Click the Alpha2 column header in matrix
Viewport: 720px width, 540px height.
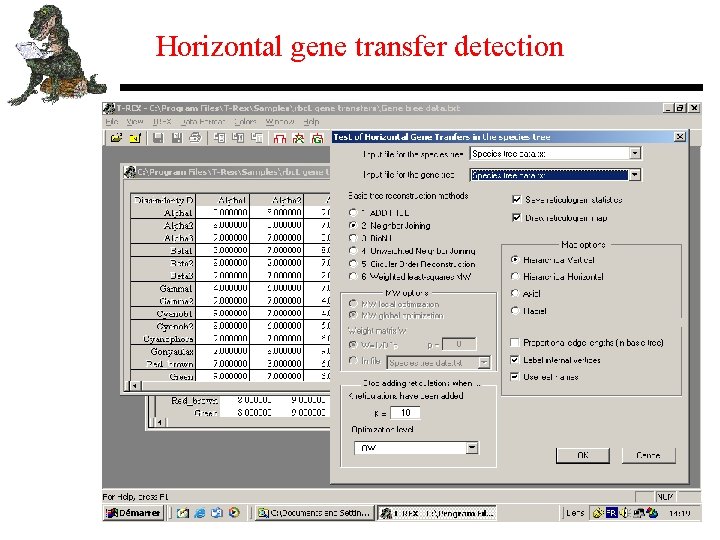pos(276,200)
